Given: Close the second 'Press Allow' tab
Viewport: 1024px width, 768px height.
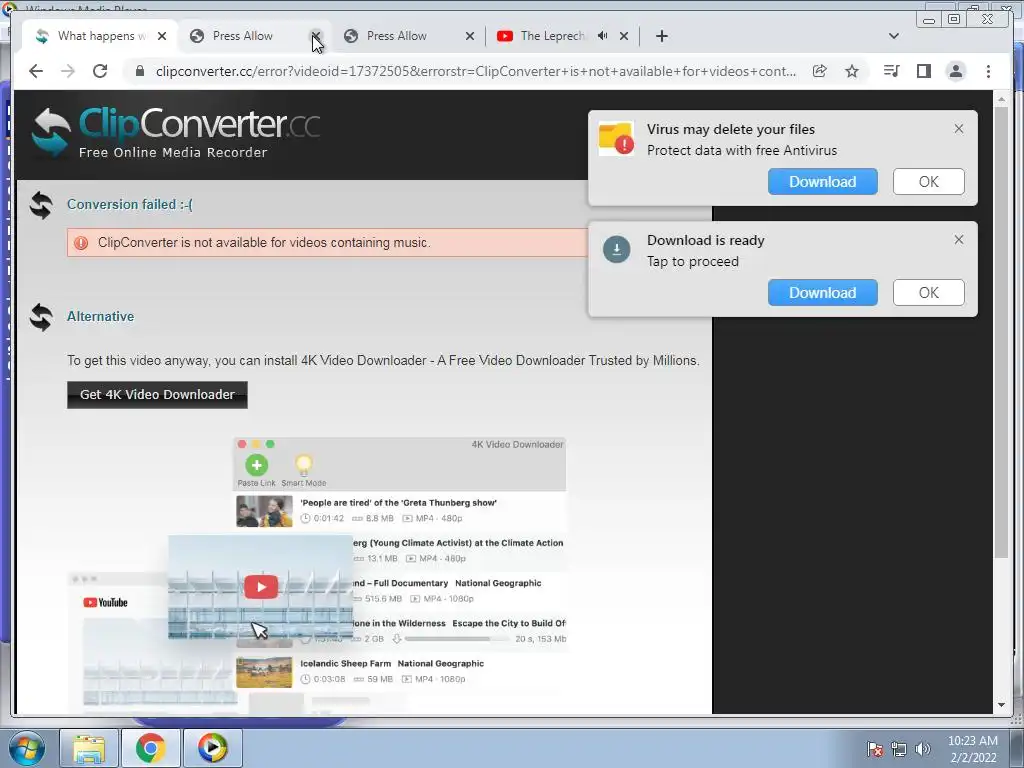Looking at the screenshot, I should [x=470, y=36].
